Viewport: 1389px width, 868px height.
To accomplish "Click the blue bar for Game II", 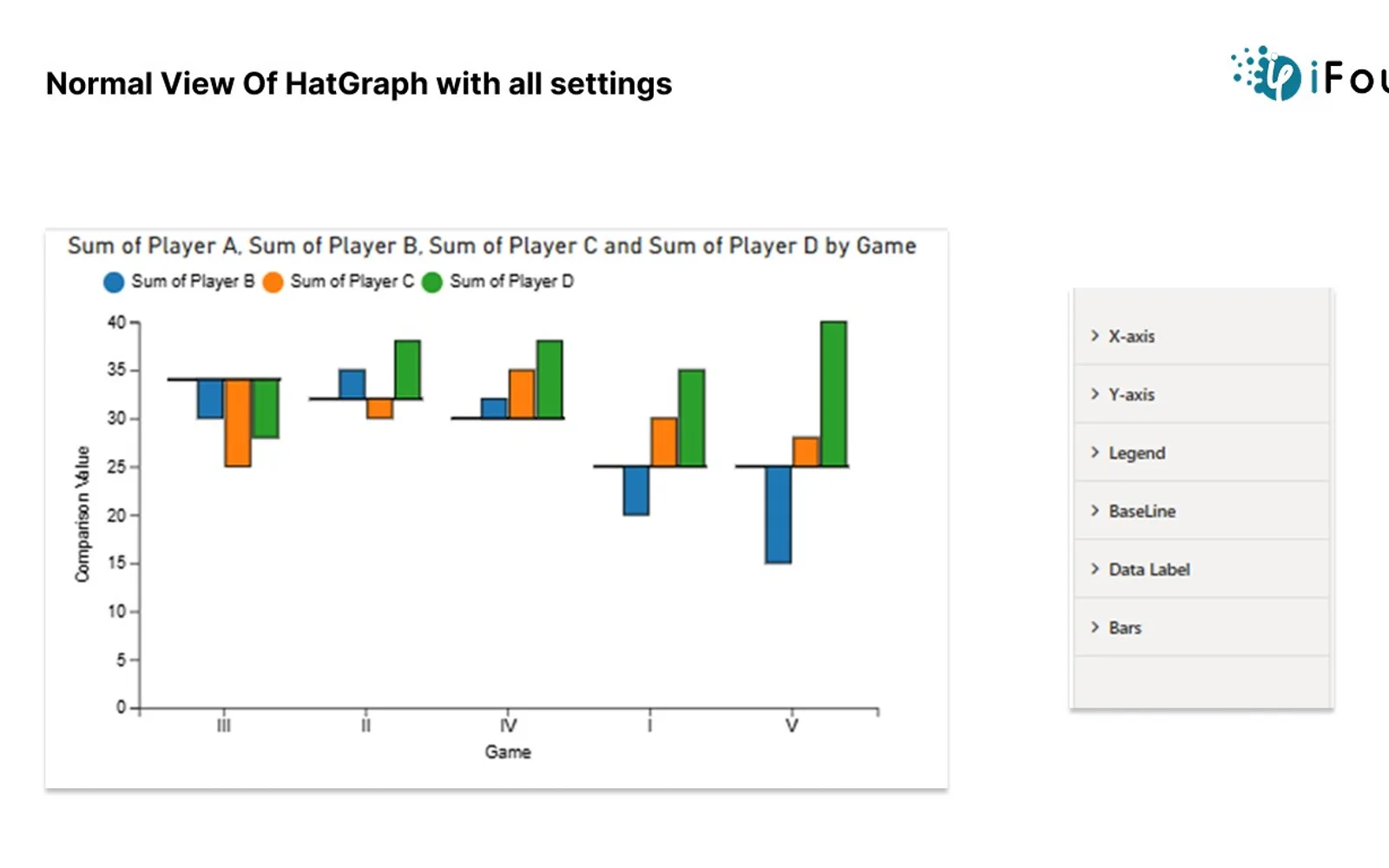I will pos(352,385).
